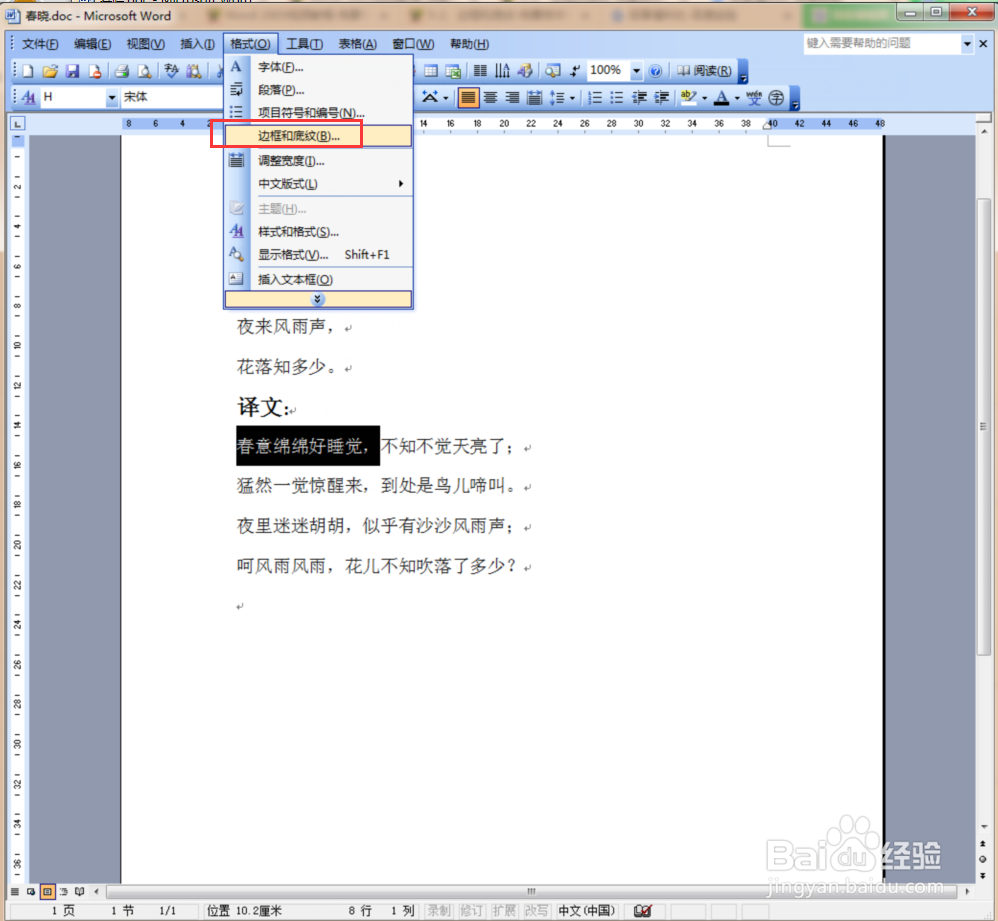Screen dimensions: 998x921
Task: Run the spelling and grammar check tool
Action: 169,70
